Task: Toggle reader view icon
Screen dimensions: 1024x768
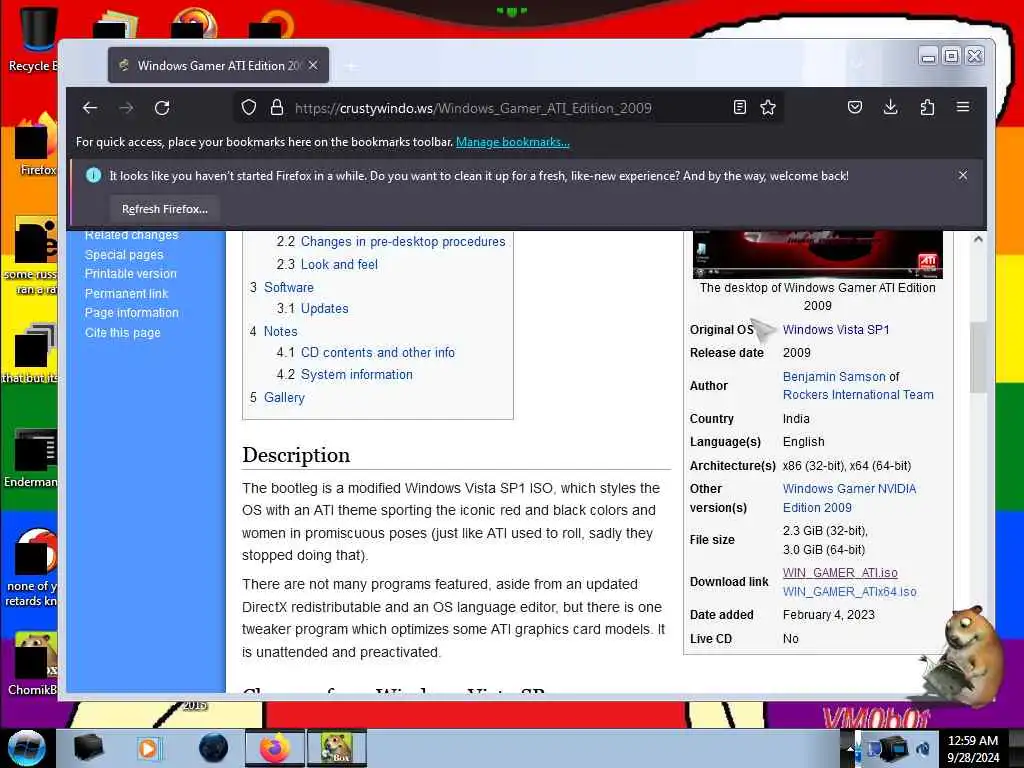Action: (739, 108)
